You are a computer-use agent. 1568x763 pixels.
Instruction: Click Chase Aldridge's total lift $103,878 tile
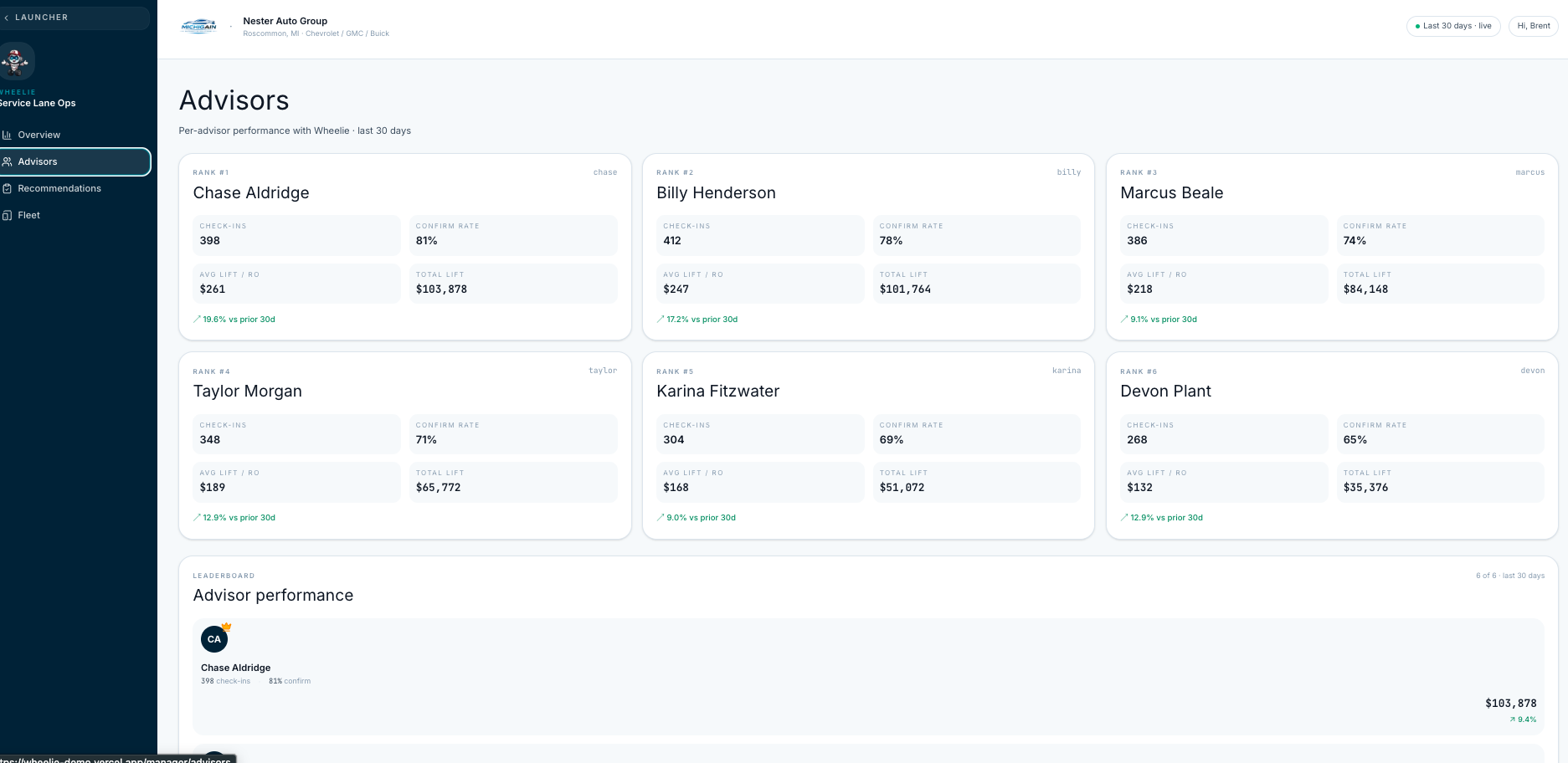(513, 284)
